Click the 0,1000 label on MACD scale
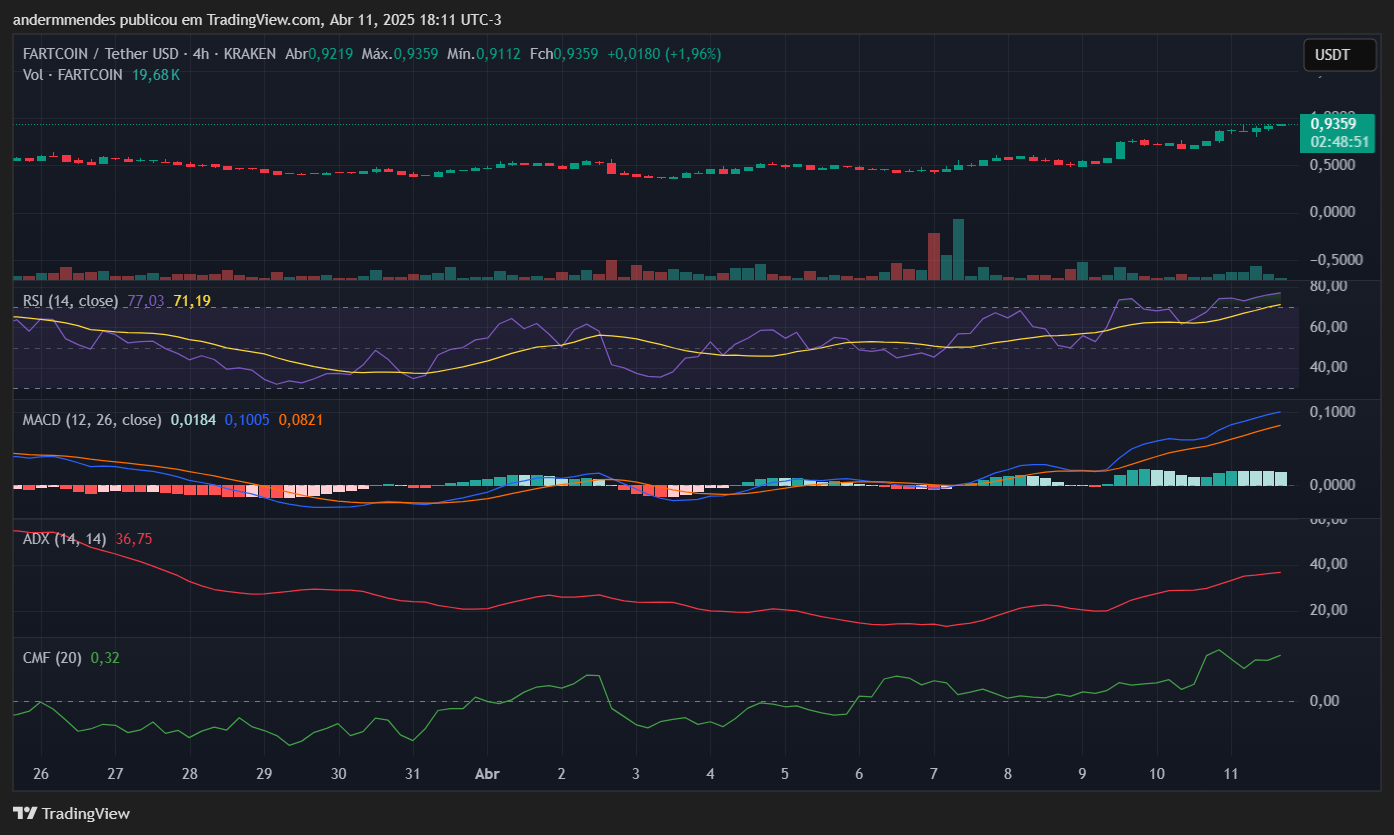1394x835 pixels. [1331, 412]
